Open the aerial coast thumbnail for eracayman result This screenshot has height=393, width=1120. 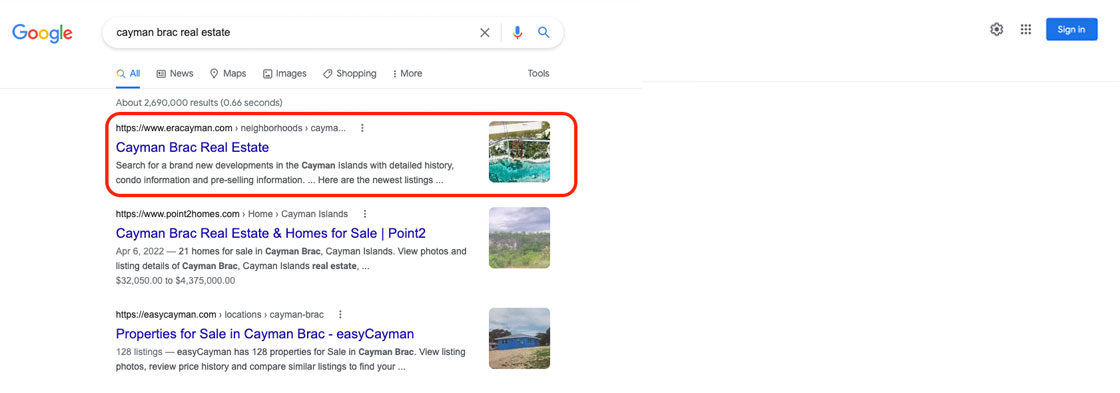(x=519, y=151)
